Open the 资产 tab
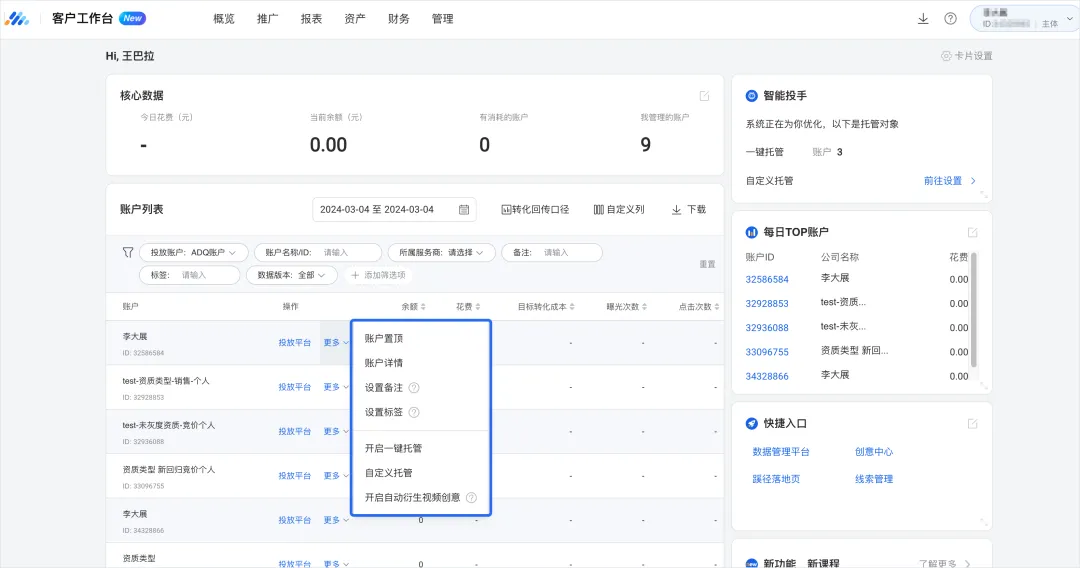 (x=355, y=19)
